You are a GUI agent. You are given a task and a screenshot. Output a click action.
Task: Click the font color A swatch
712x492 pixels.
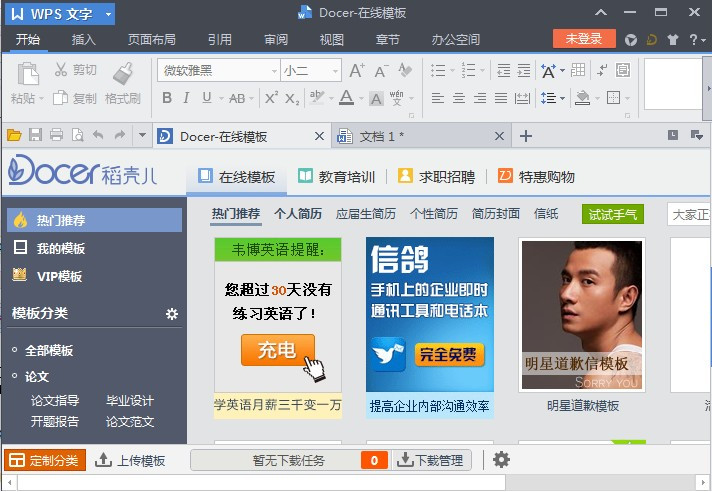[x=346, y=98]
